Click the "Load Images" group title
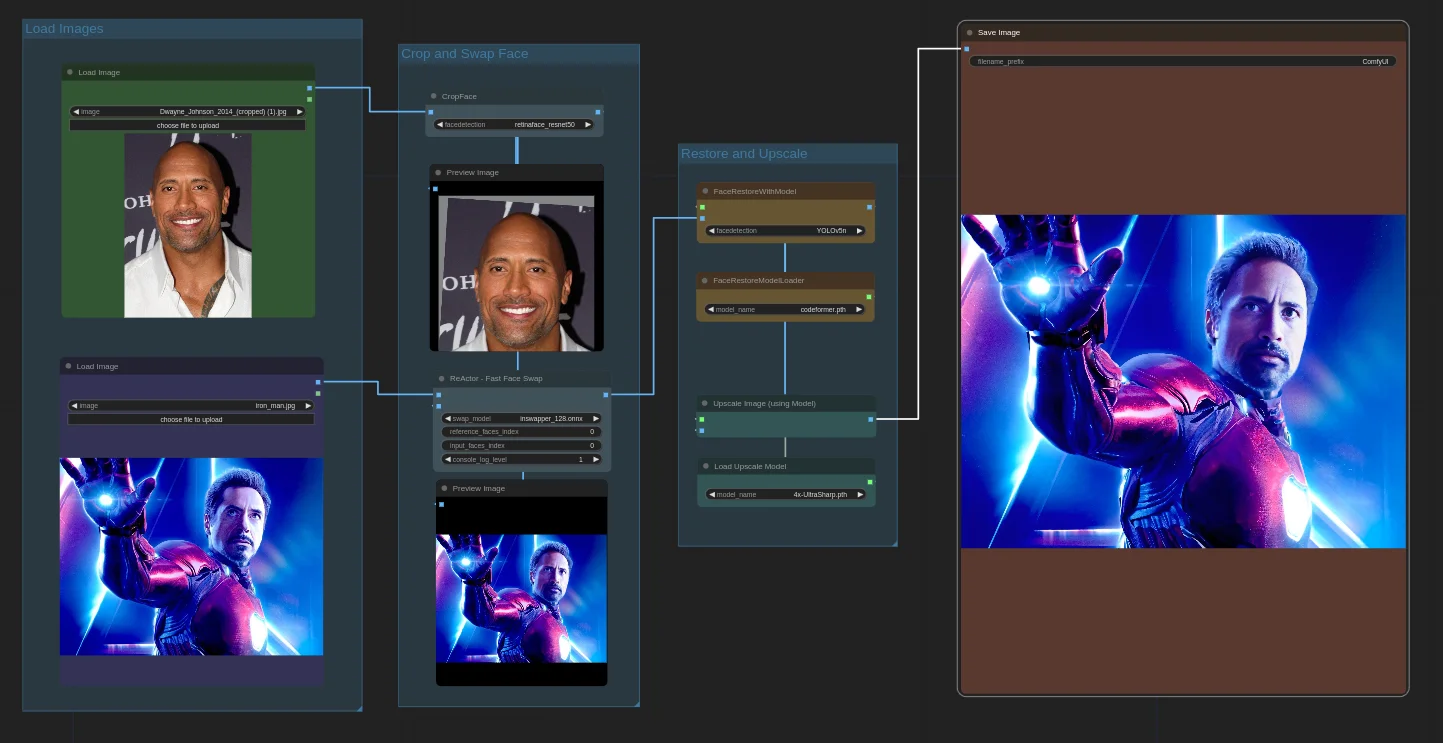Viewport: 1443px width, 743px height. tap(64, 29)
